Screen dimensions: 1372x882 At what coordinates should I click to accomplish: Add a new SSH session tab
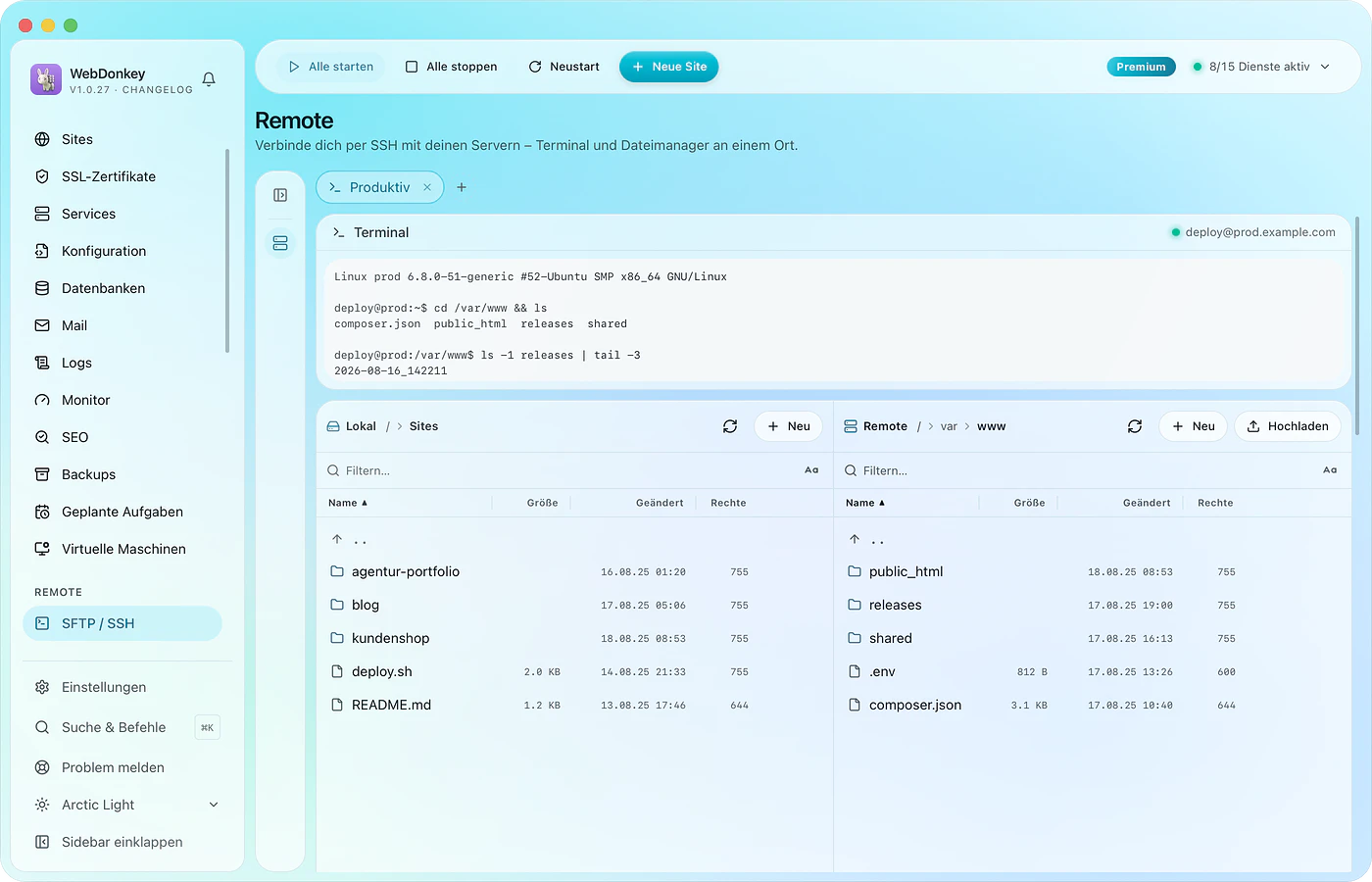point(462,187)
